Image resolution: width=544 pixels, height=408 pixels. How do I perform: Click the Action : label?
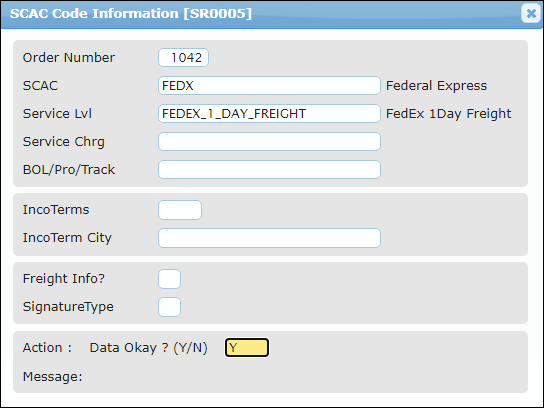(x=47, y=348)
